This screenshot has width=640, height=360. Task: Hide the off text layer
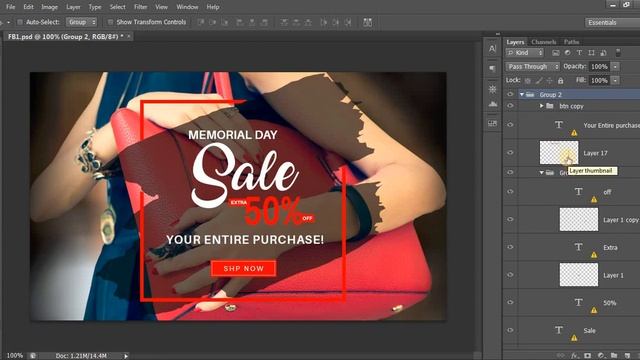pos(510,191)
